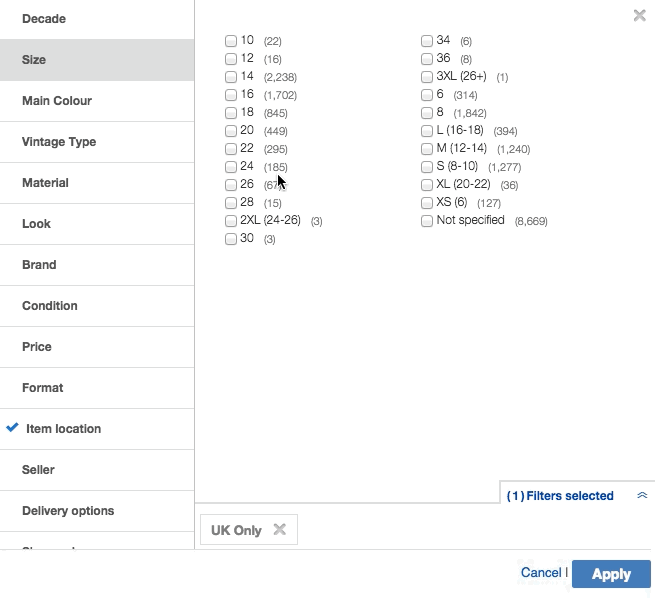Screen dimensions: 655x598
Task: Collapse the Filters selected panel arrow
Action: [642, 495]
